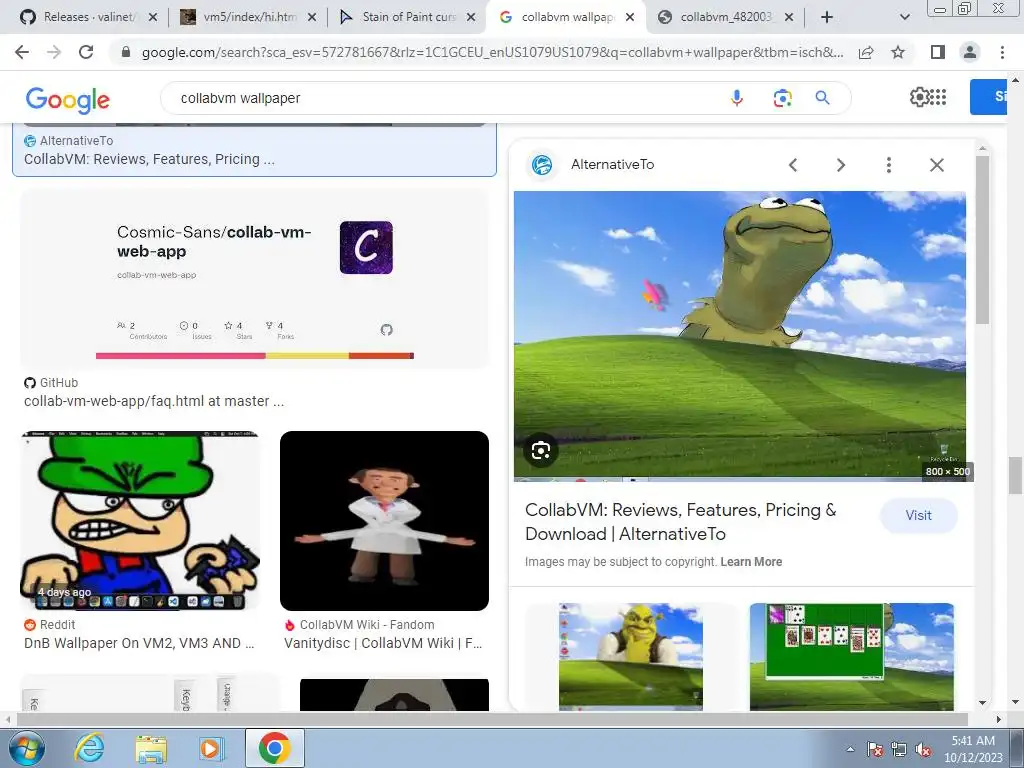1024x768 pixels.
Task: Click the page vertical scrollbar thumb
Action: pyautogui.click(x=1015, y=475)
